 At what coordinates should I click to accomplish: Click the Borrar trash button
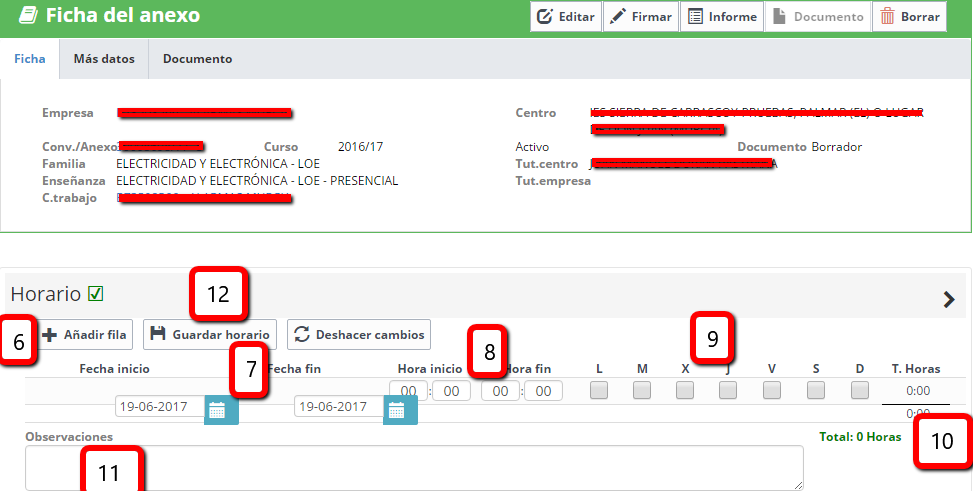pyautogui.click(x=909, y=17)
